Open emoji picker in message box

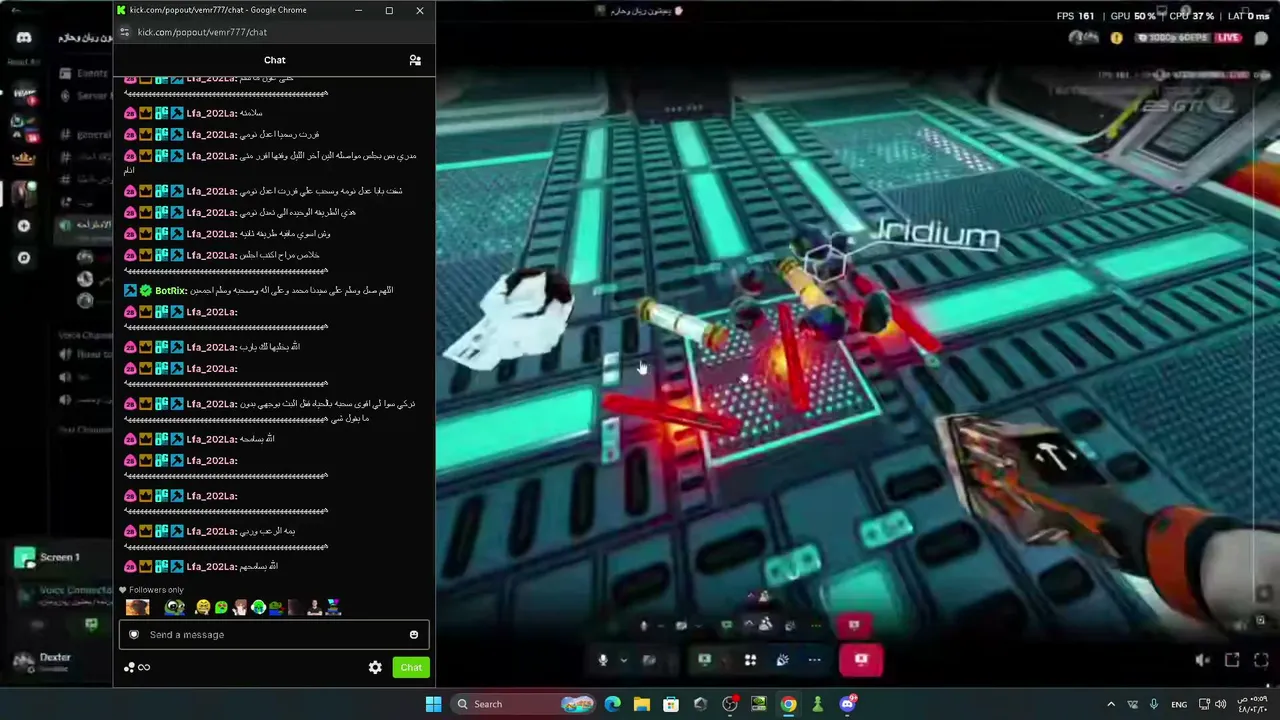tap(414, 635)
